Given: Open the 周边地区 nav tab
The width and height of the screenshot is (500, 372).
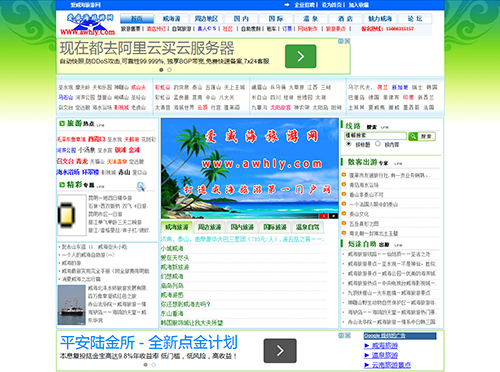Looking at the screenshot, I should 206,18.
